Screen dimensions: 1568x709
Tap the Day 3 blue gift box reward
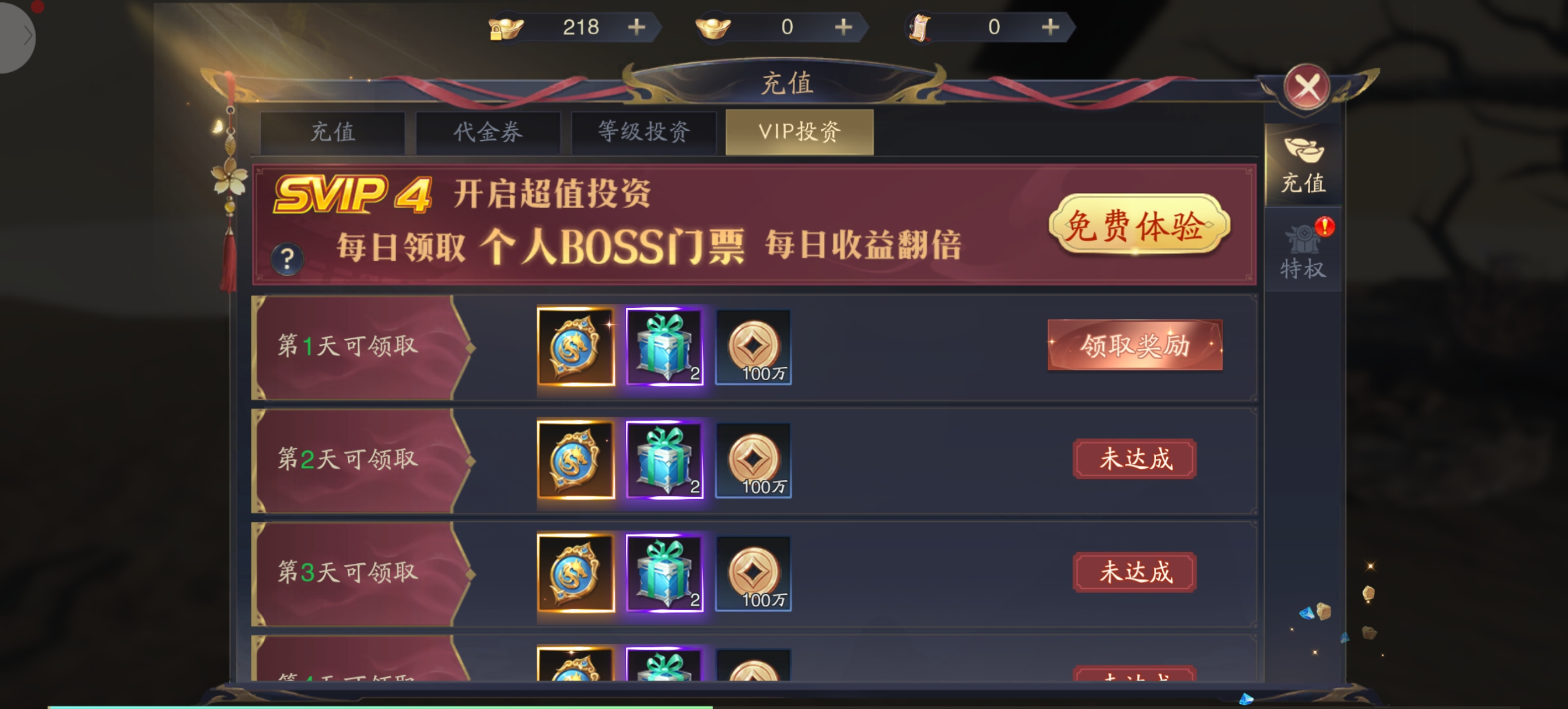coord(664,573)
